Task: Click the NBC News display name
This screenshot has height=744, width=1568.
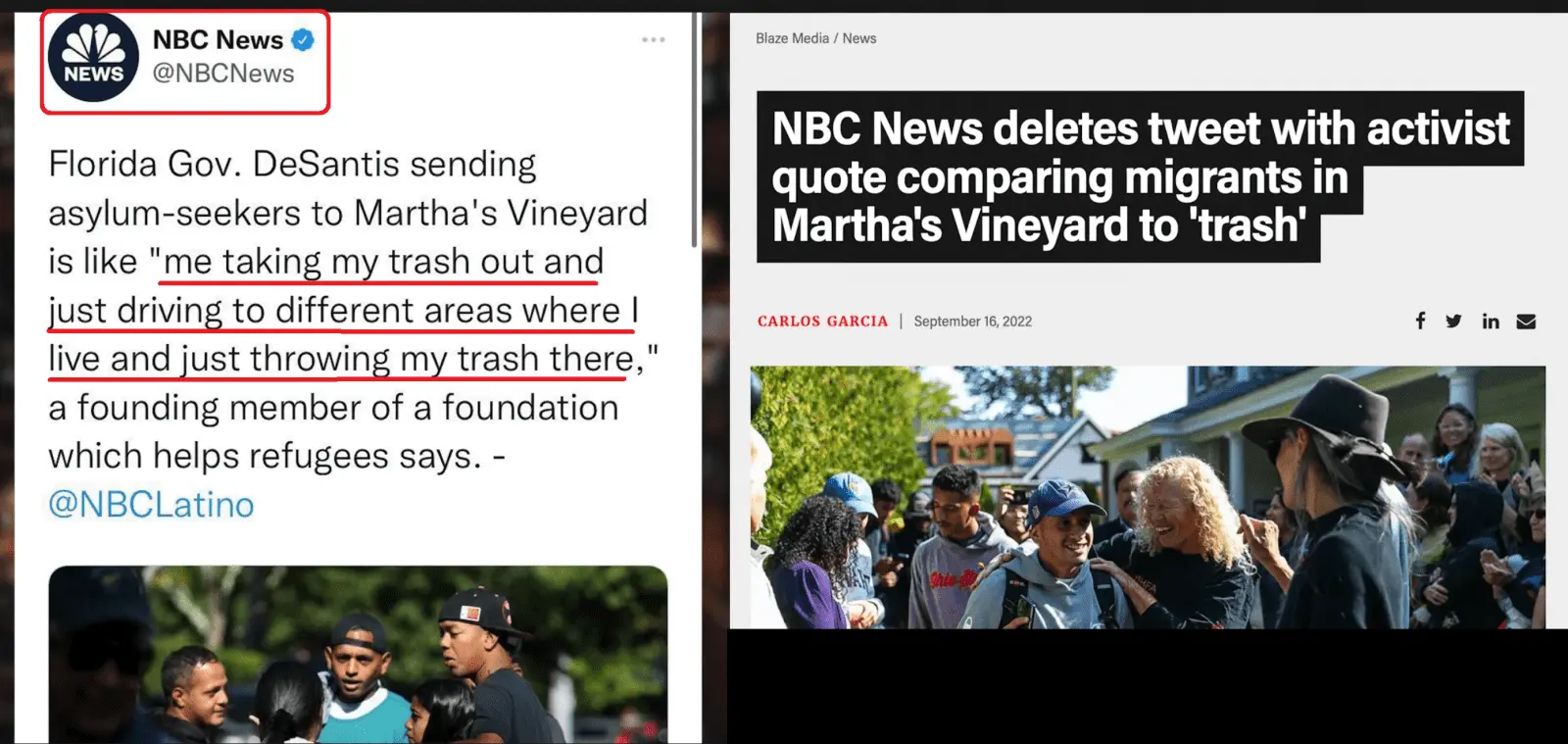Action: click(218, 40)
